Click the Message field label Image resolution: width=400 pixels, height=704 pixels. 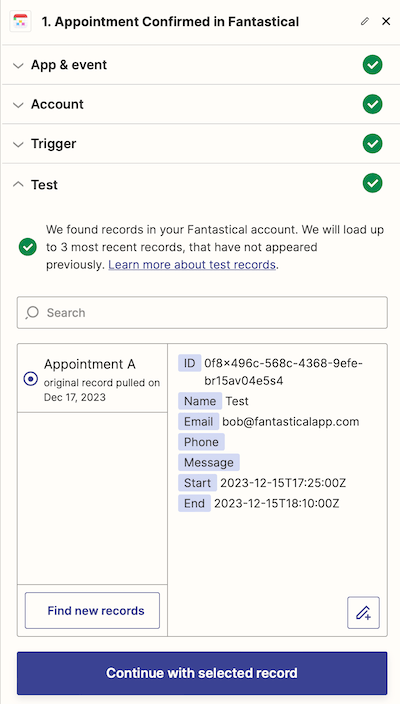point(209,462)
